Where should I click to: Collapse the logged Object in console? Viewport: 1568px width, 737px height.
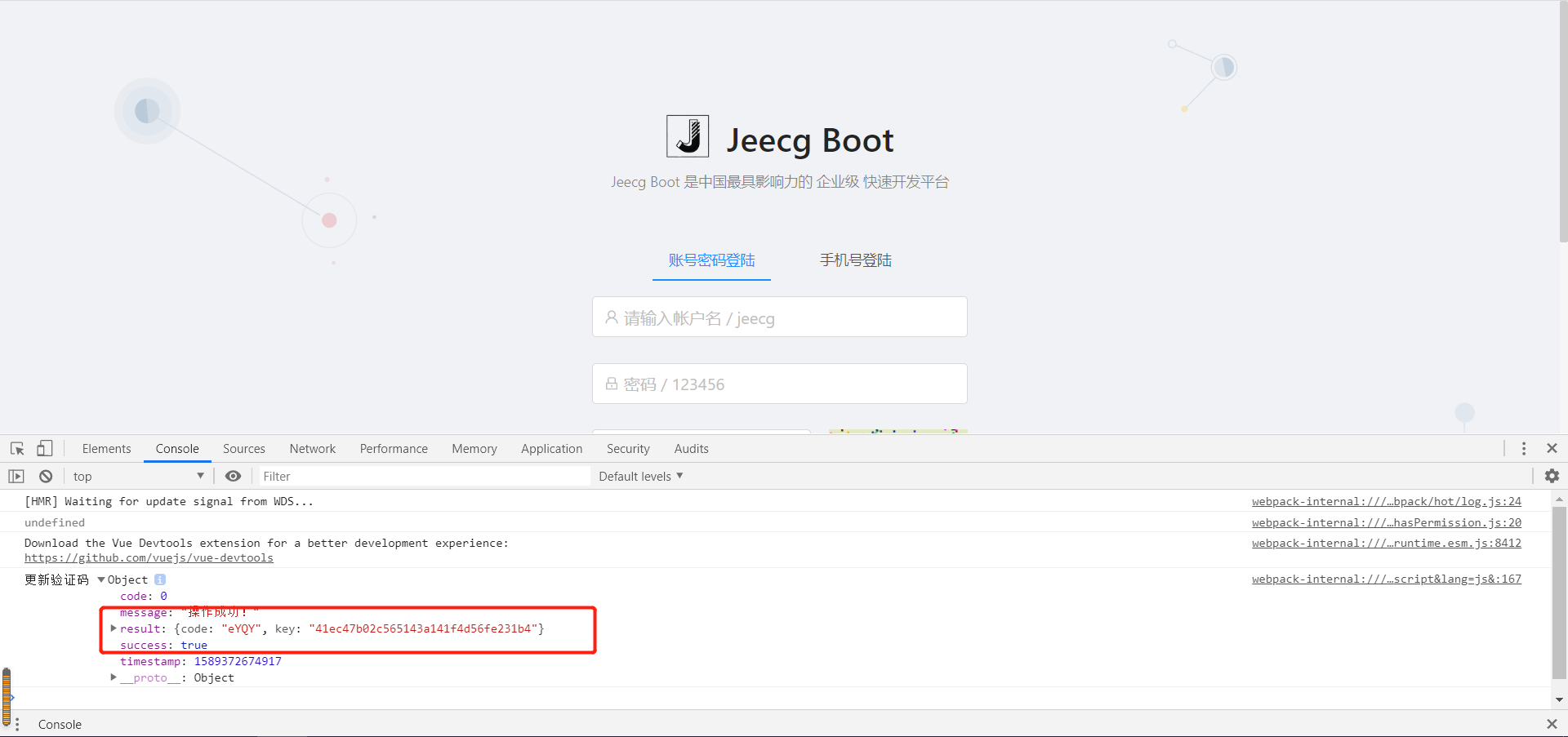[100, 579]
